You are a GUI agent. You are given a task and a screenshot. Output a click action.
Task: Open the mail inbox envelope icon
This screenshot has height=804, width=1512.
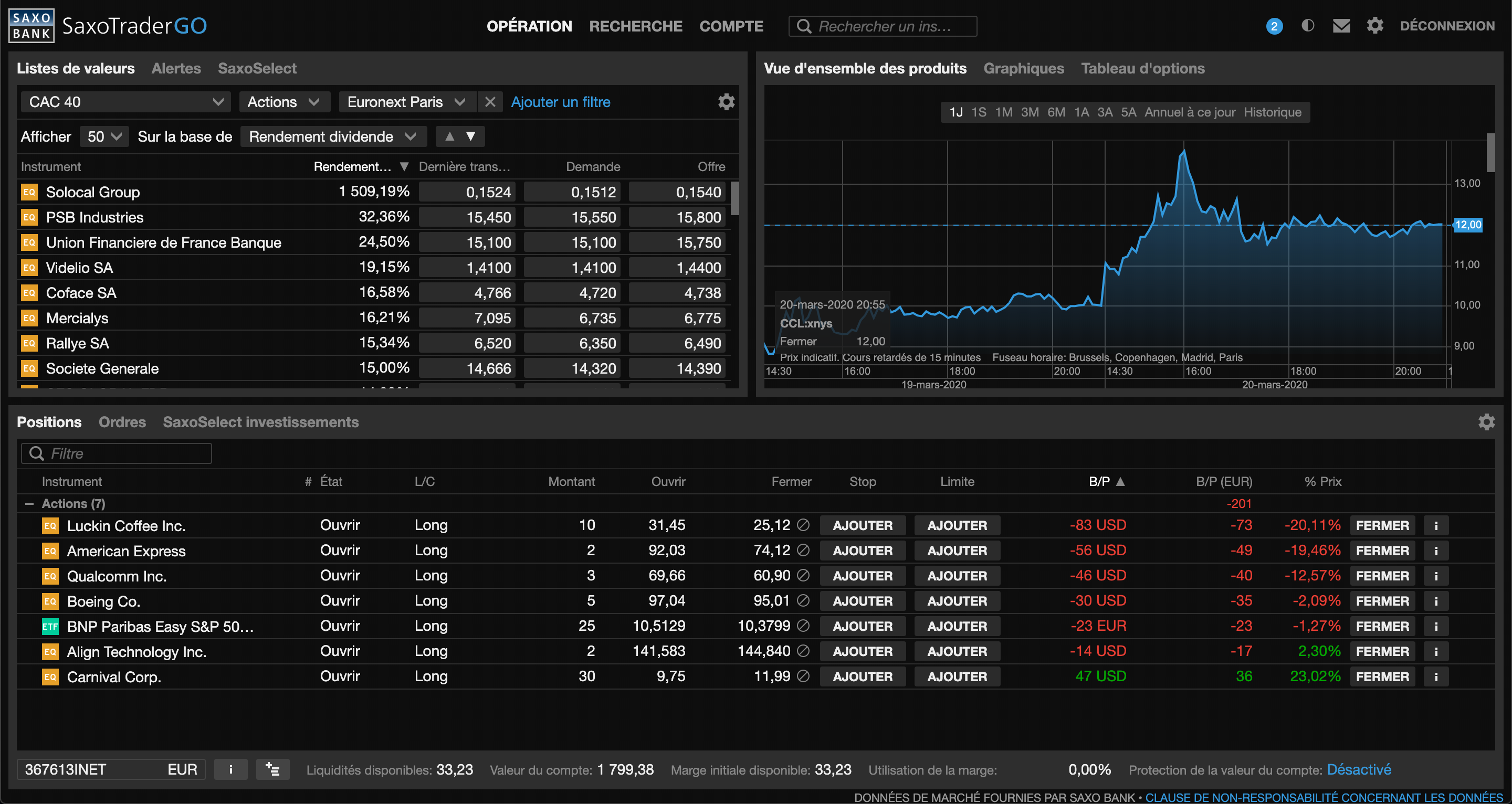click(1341, 26)
